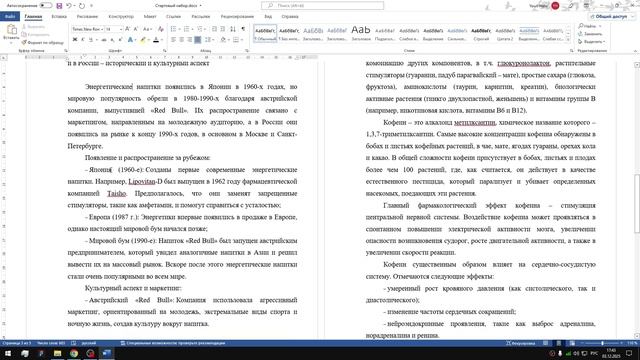Open Google Chrome from the taskbar
Viewport: 640px width, 360px height.
pos(74,353)
